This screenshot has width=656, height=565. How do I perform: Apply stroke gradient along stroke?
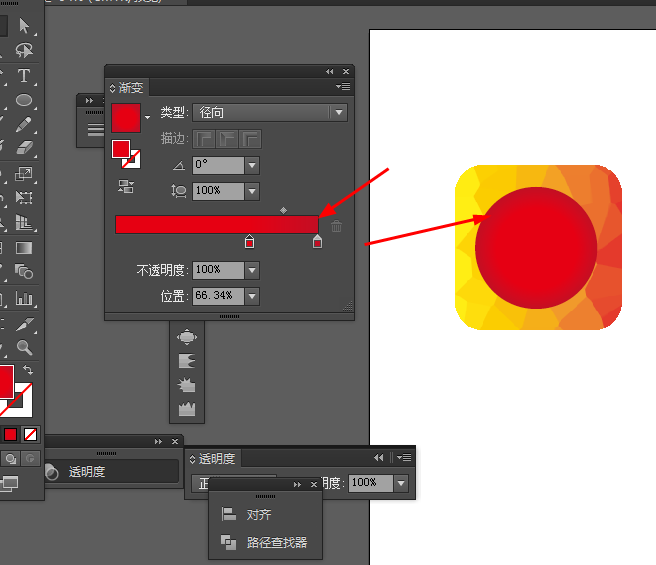pyautogui.click(x=227, y=139)
